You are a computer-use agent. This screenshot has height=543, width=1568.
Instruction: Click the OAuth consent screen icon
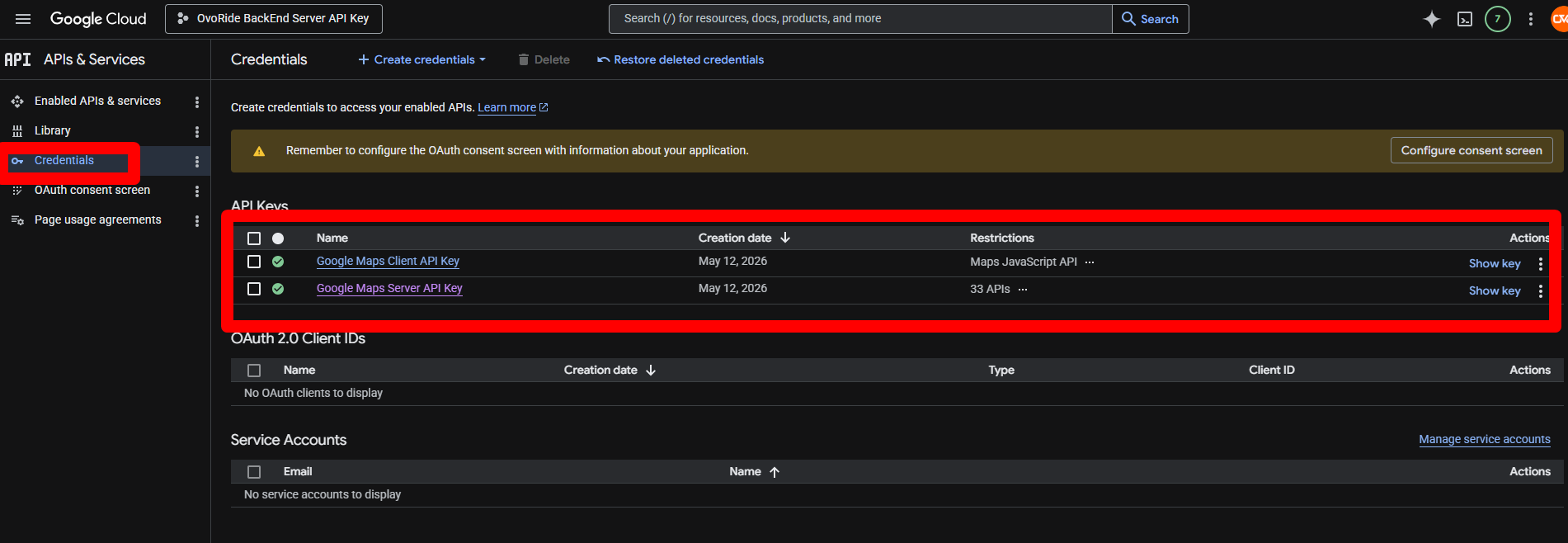(17, 191)
